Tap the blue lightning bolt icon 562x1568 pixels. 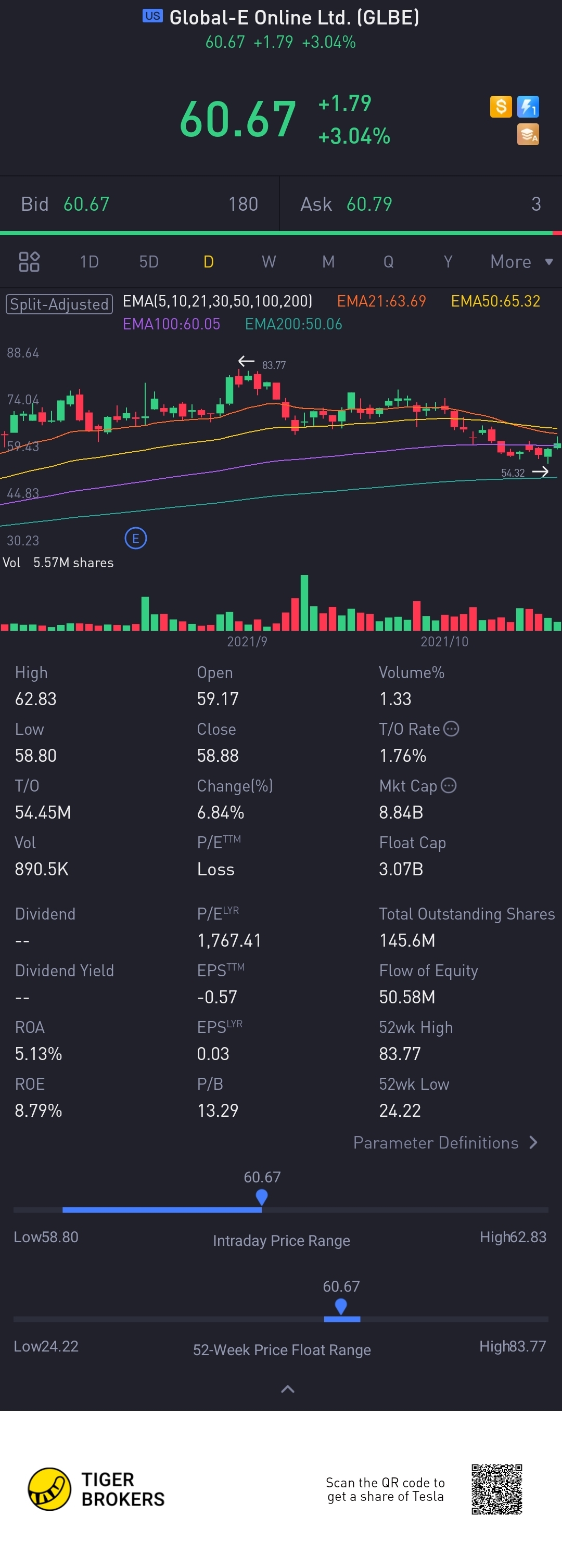(x=528, y=107)
